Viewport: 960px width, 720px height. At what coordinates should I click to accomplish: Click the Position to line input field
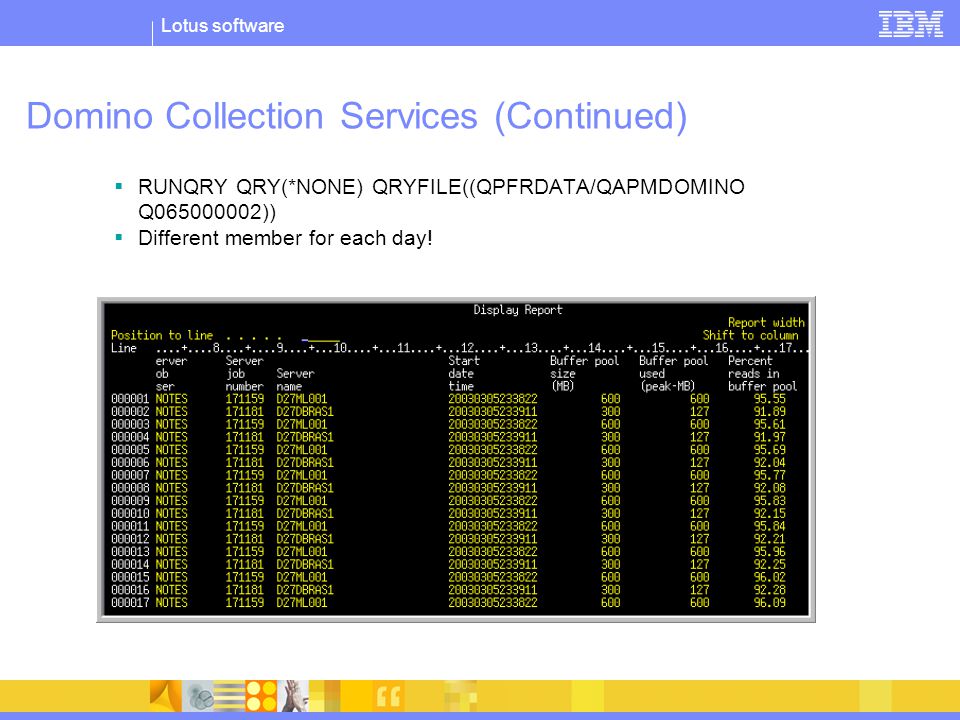(321, 336)
